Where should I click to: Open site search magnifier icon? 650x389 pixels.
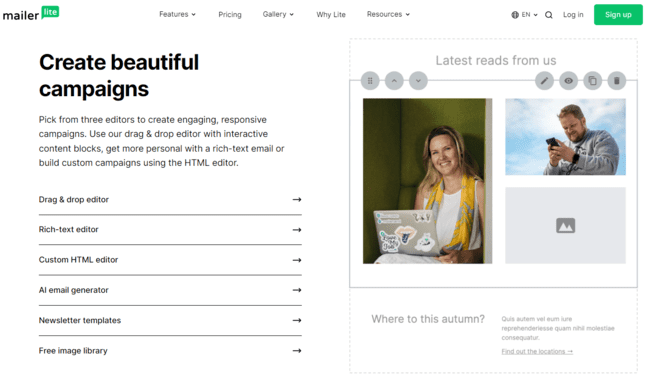548,15
